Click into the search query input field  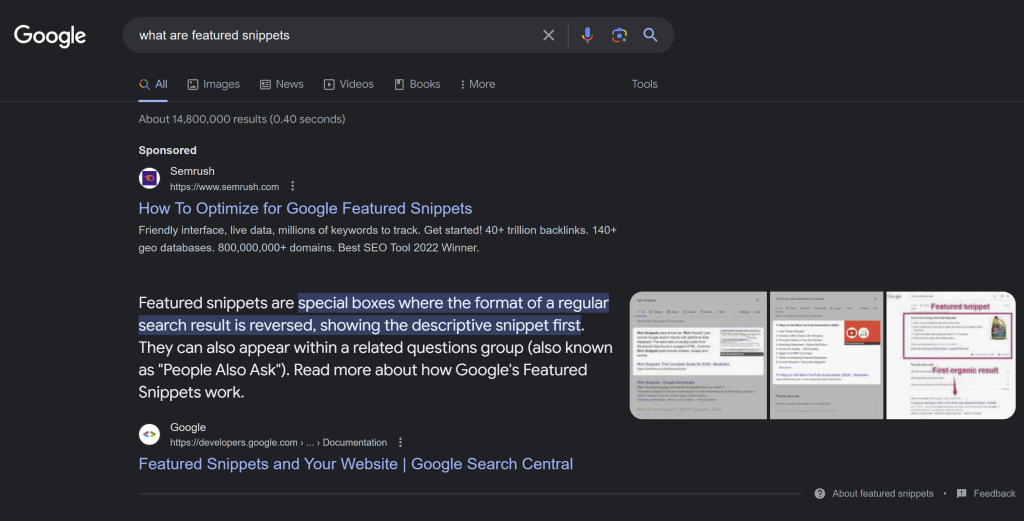pyautogui.click(x=330, y=35)
